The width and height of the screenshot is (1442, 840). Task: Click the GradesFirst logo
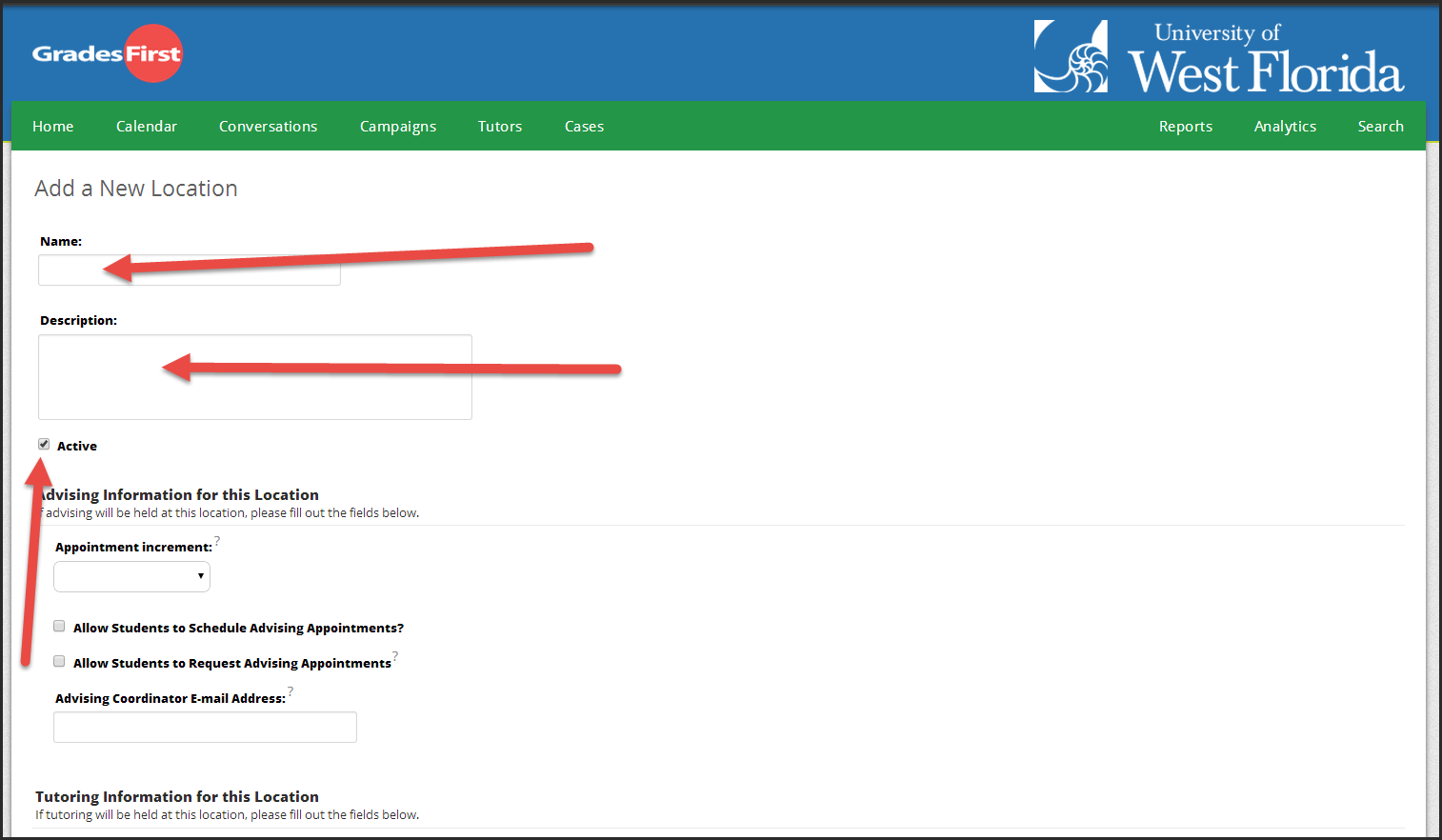pos(107,53)
